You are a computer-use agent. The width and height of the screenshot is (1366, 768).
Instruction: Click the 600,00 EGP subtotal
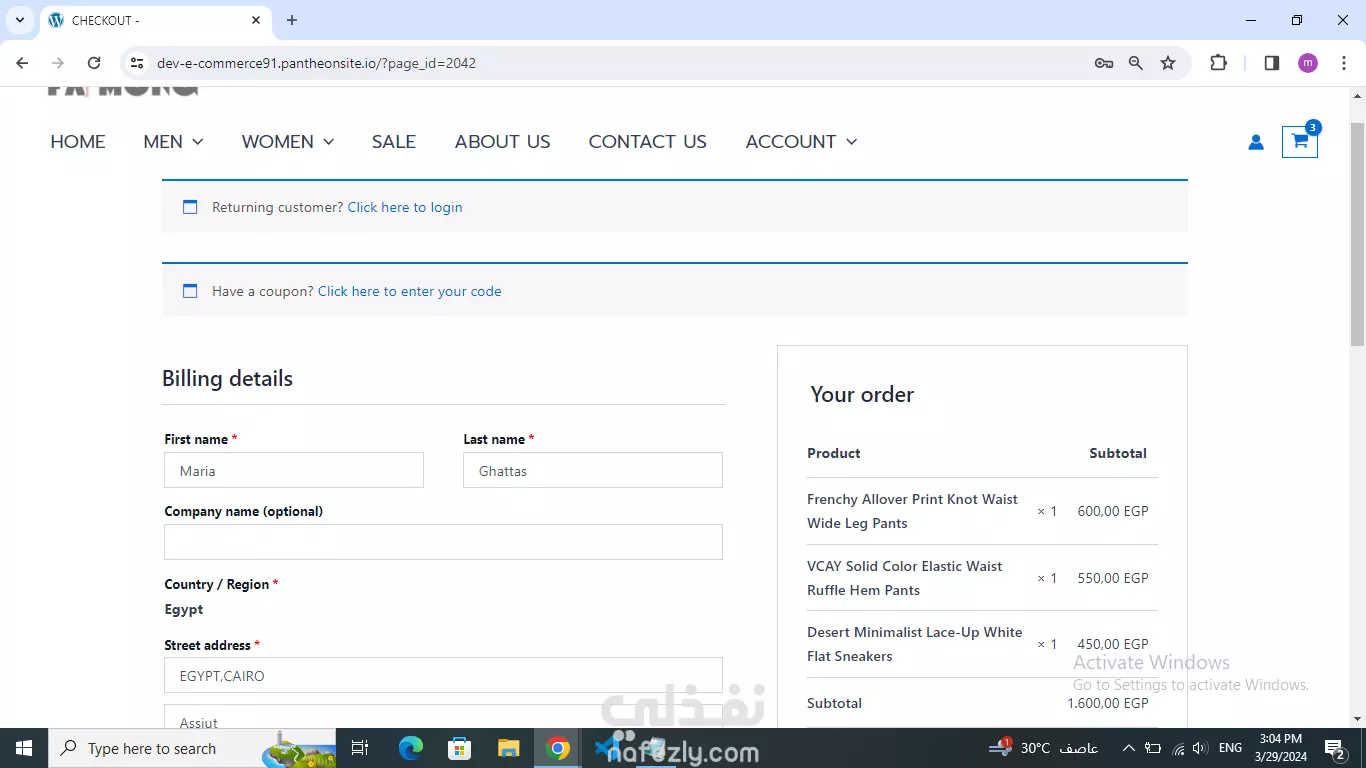coord(1113,511)
